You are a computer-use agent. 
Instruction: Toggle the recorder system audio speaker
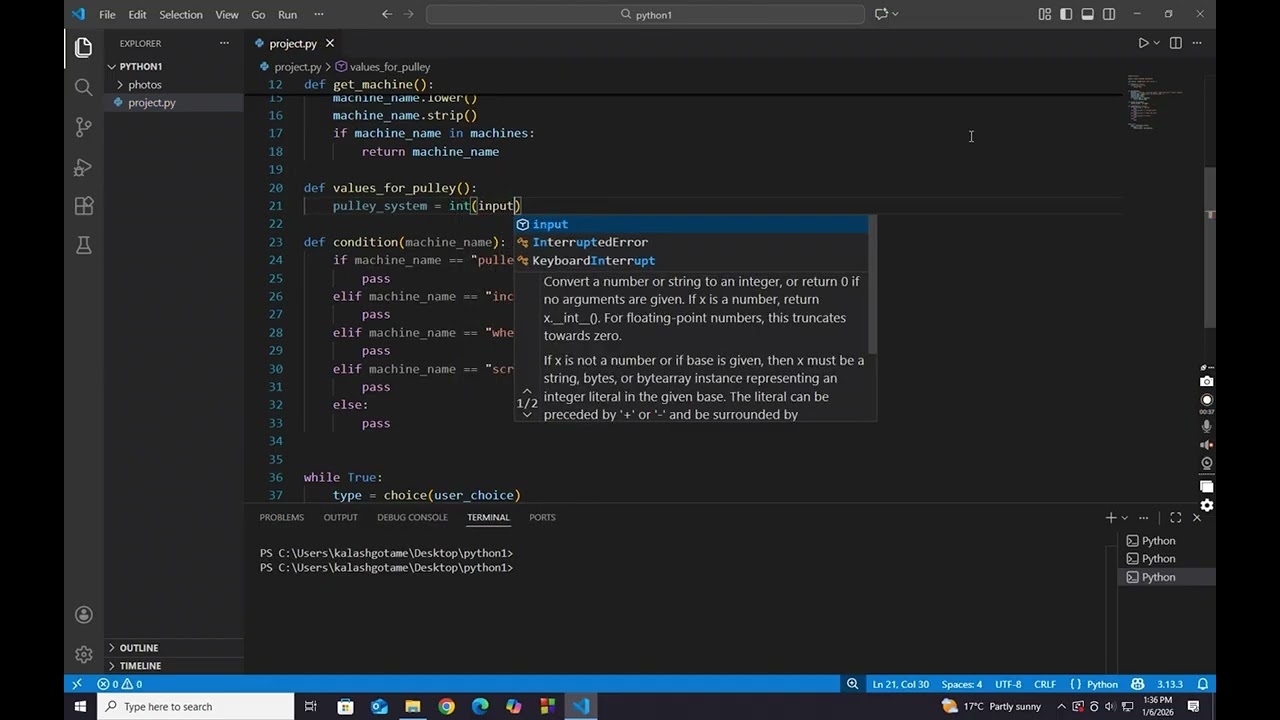pos(1207,444)
